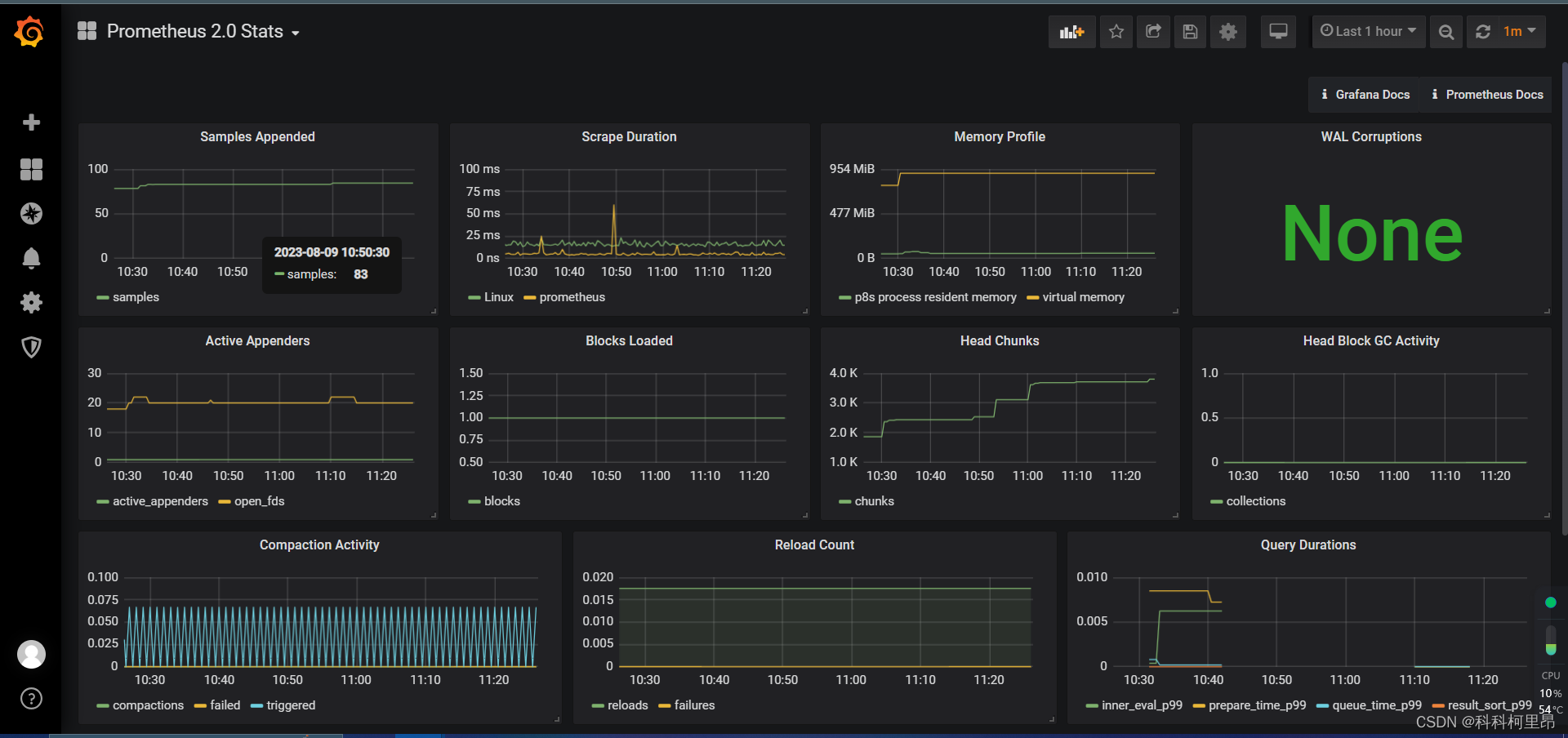Open the Prometheus Docs link
This screenshot has height=738, width=1568.
click(x=1487, y=95)
